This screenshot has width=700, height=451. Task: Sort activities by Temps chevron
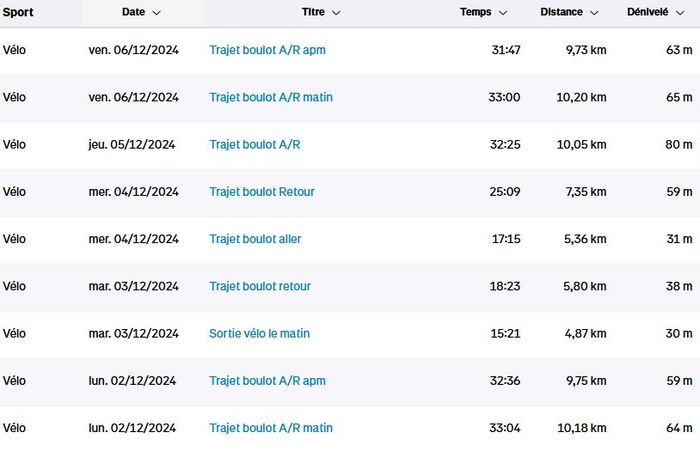[503, 13]
